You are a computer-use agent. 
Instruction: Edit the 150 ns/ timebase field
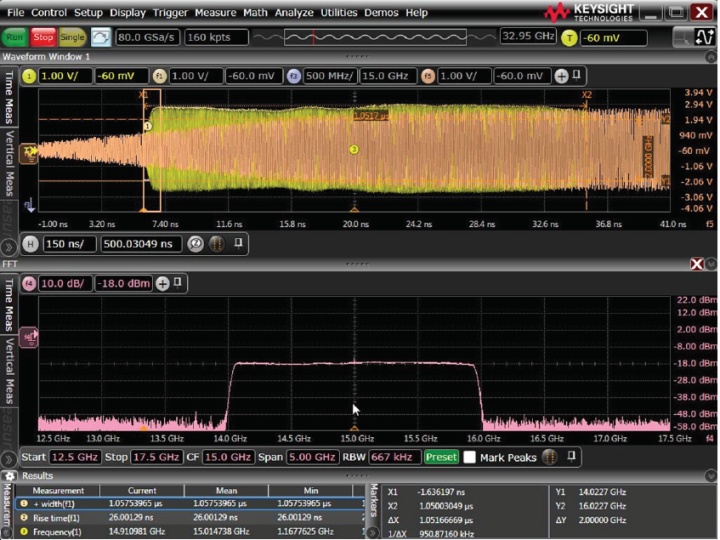69,244
